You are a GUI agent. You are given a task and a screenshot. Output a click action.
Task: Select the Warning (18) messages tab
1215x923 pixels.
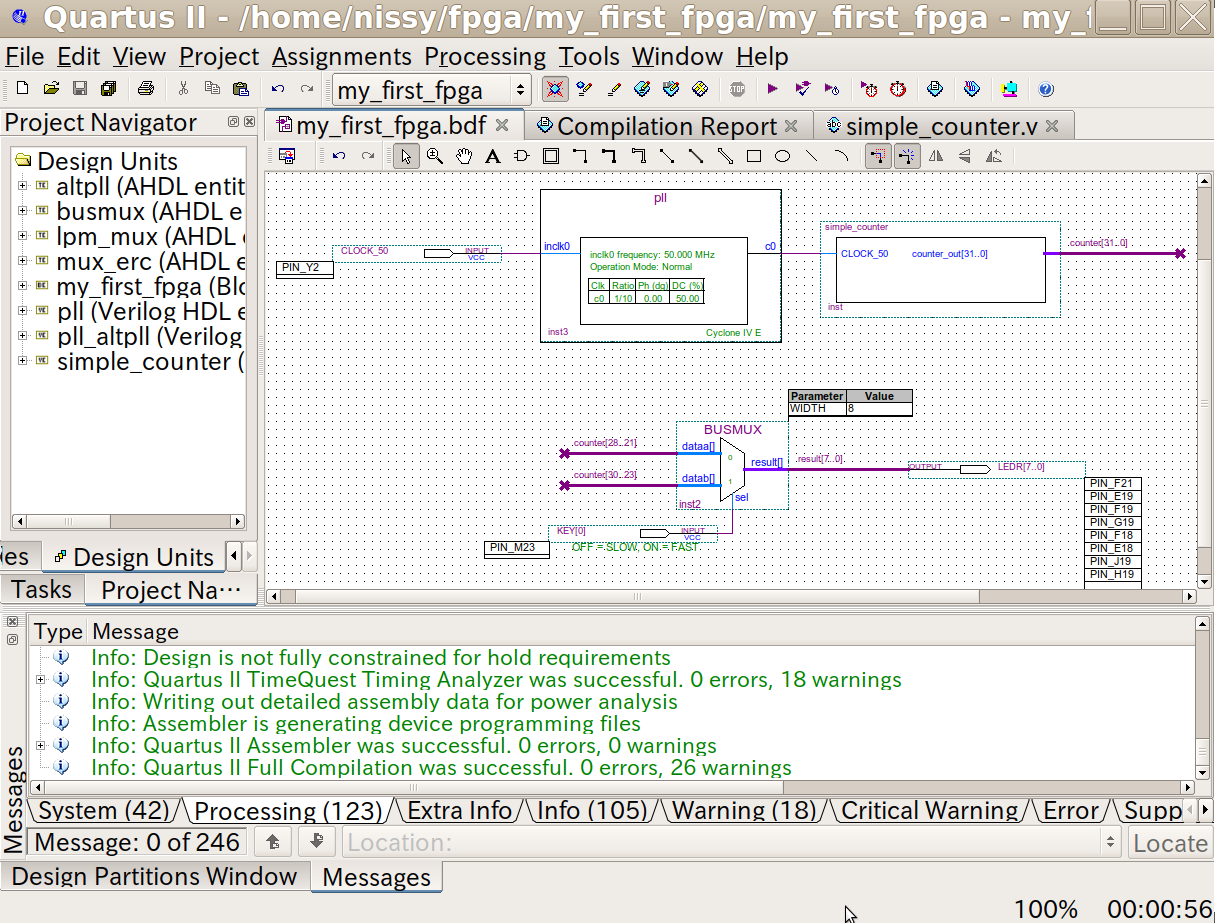(x=744, y=810)
